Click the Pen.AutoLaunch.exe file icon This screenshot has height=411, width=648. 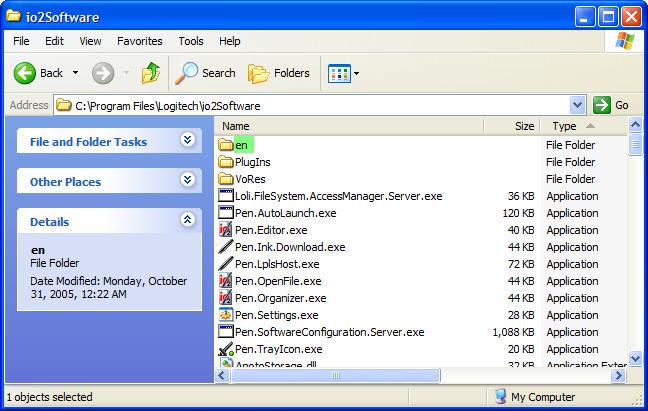pyautogui.click(x=226, y=213)
